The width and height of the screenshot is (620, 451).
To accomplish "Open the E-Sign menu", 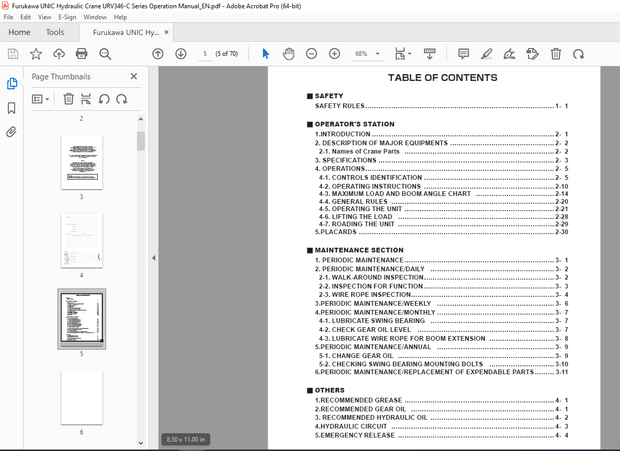I will click(67, 17).
